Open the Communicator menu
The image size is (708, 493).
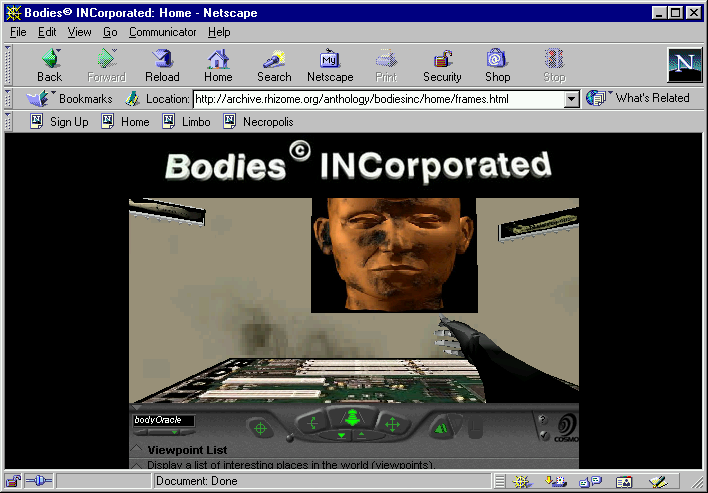(x=163, y=32)
